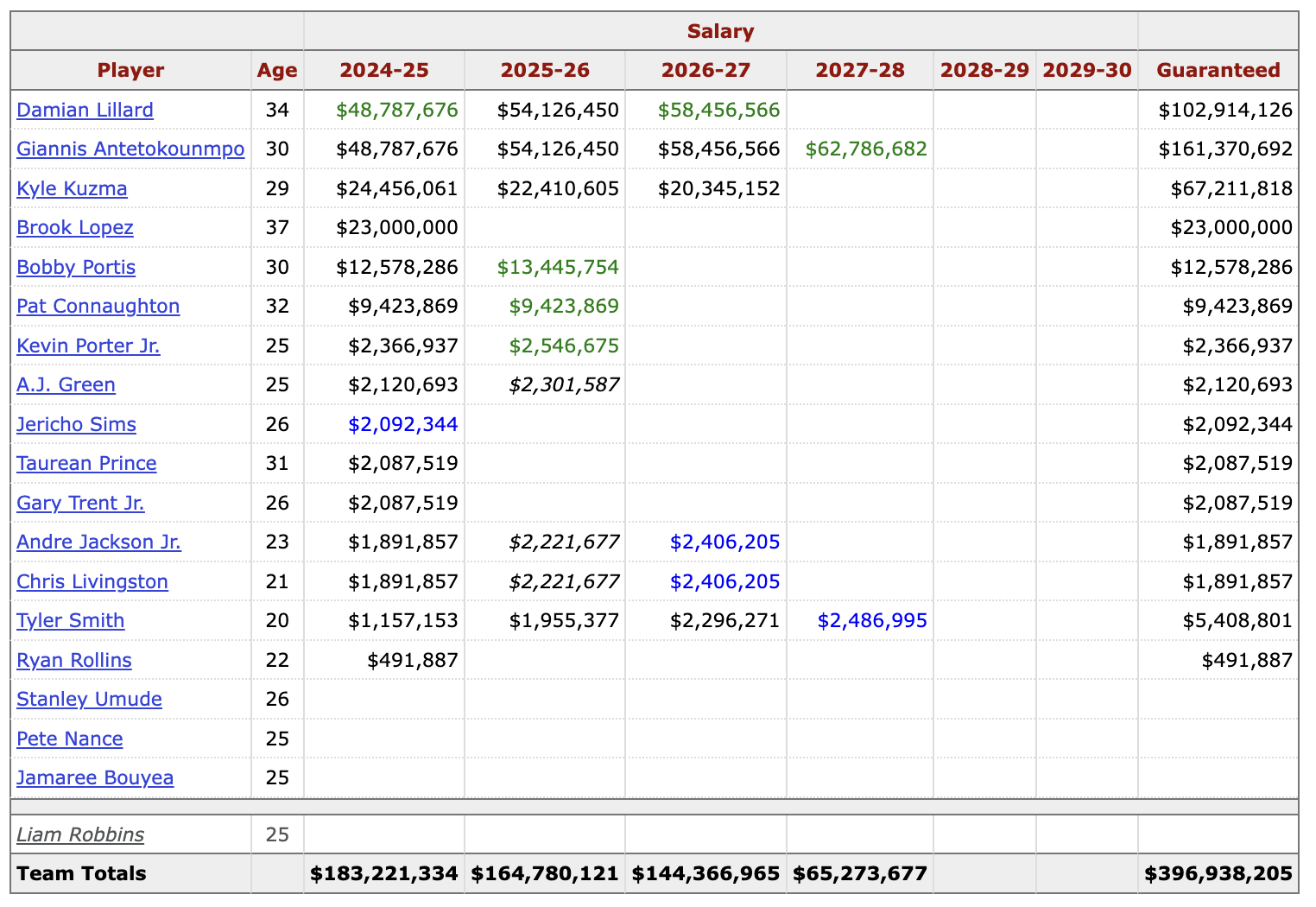Click the 2028-29 column header
The width and height of the screenshot is (1316, 907).
(x=984, y=70)
